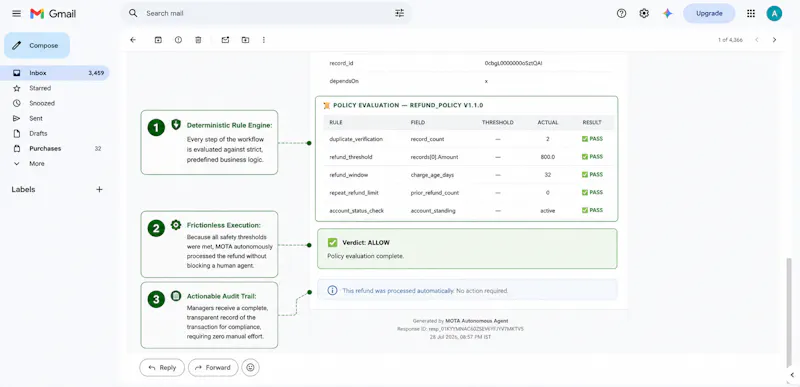This screenshot has width=800, height=387.
Task: Click the PASS result for duplicate_verification
Action: click(592, 139)
